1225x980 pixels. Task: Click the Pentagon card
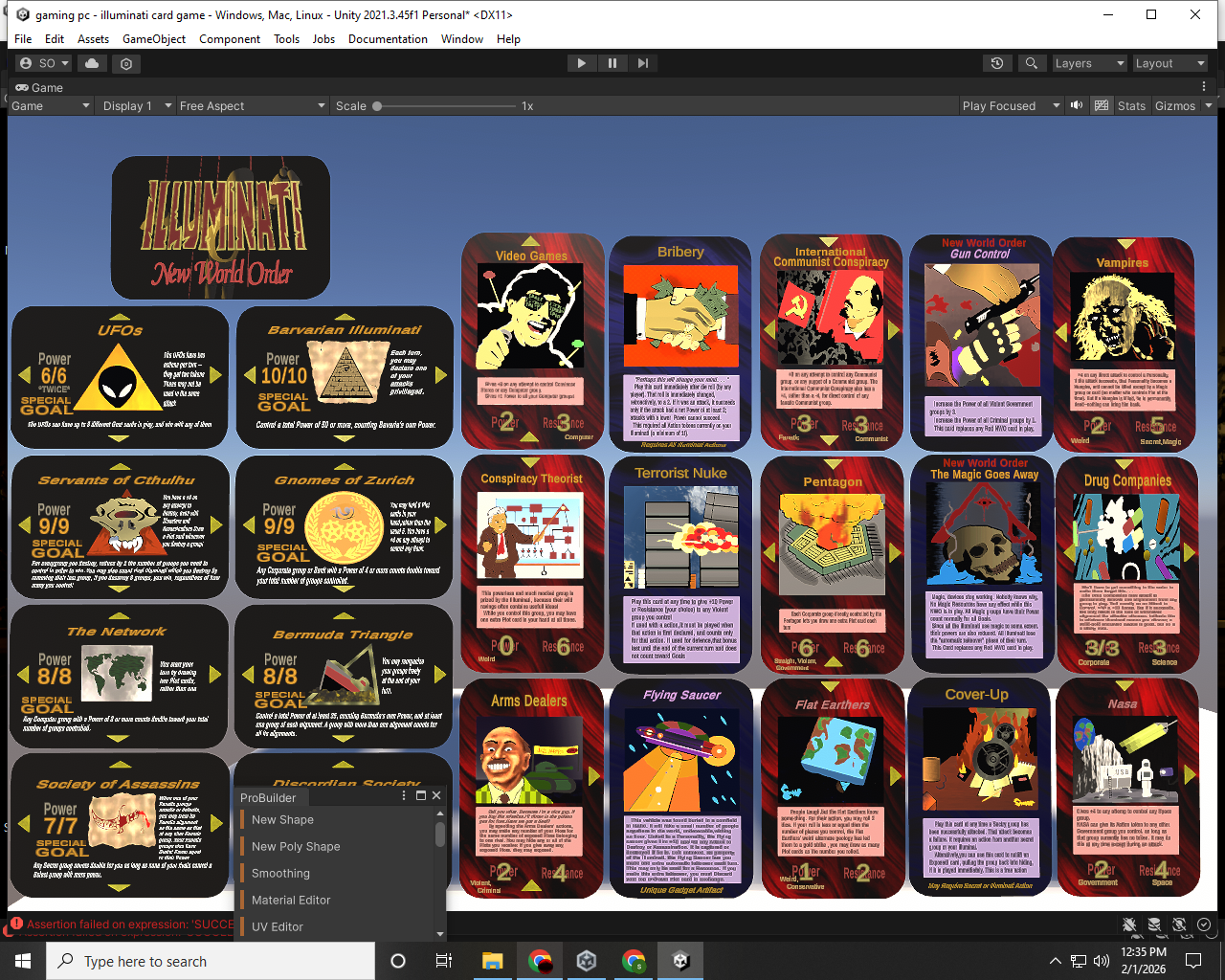tap(832, 566)
